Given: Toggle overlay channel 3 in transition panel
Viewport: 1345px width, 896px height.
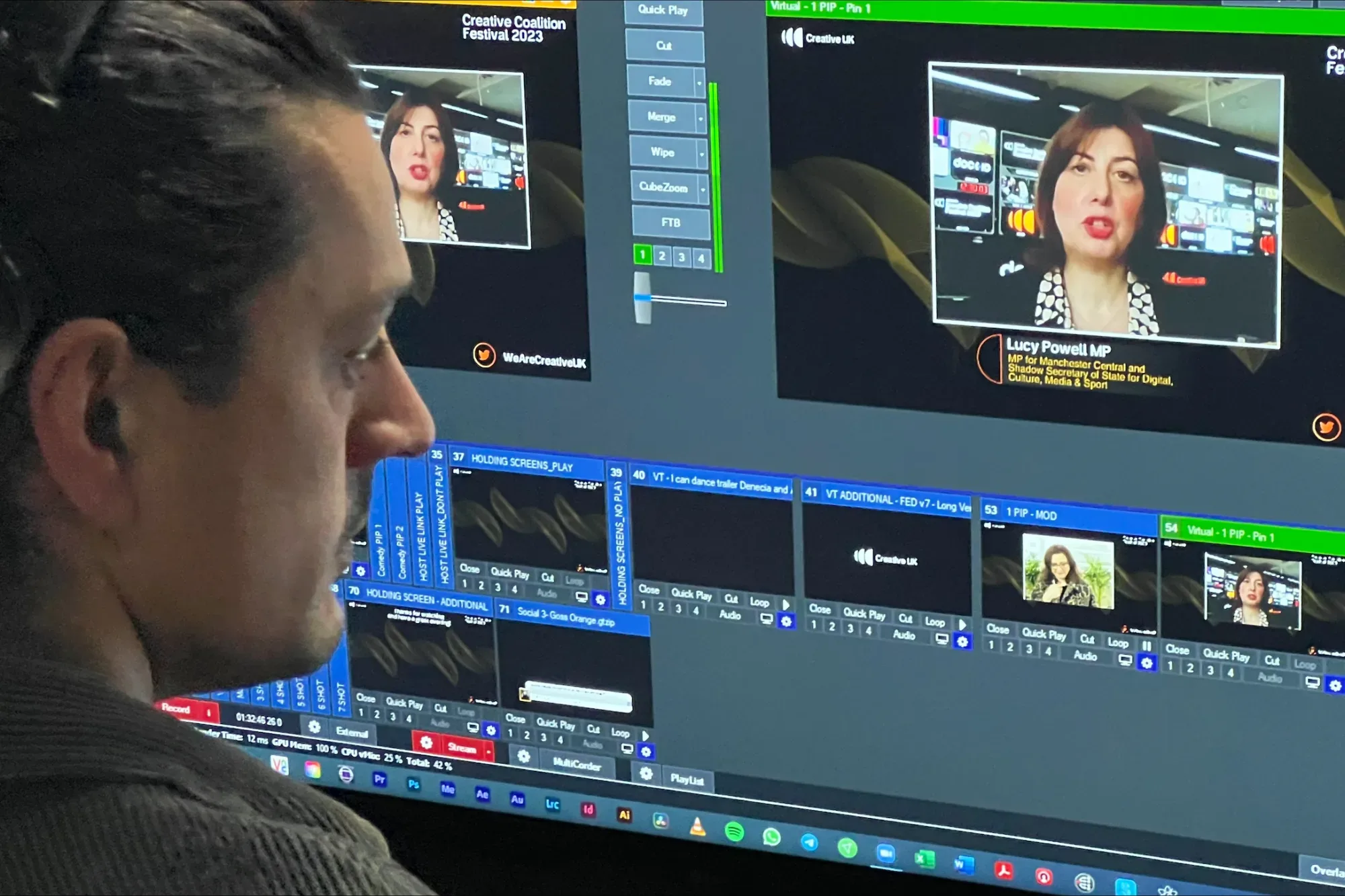Looking at the screenshot, I should tap(682, 257).
